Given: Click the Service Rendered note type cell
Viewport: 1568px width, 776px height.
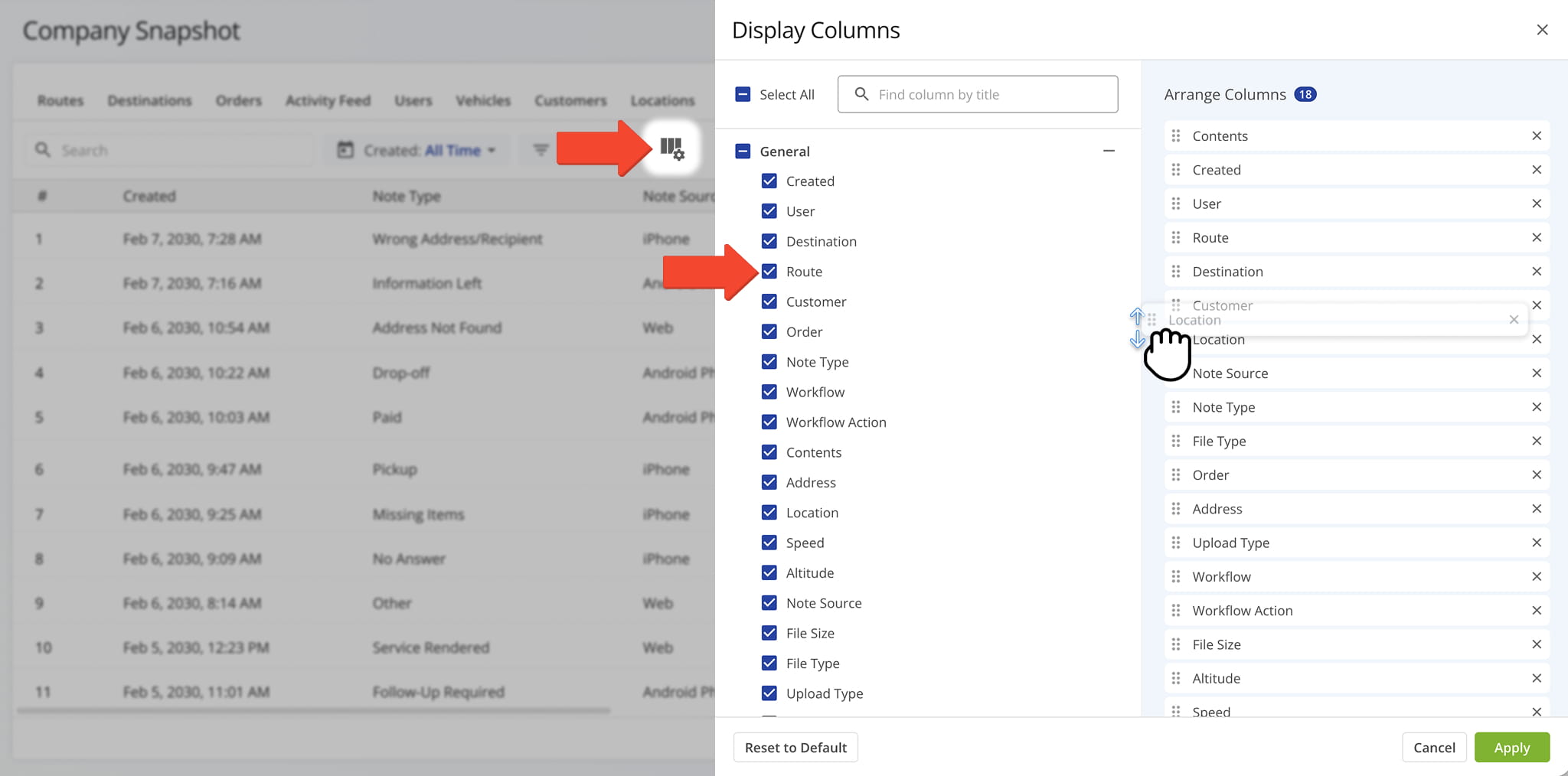Looking at the screenshot, I should [x=431, y=647].
